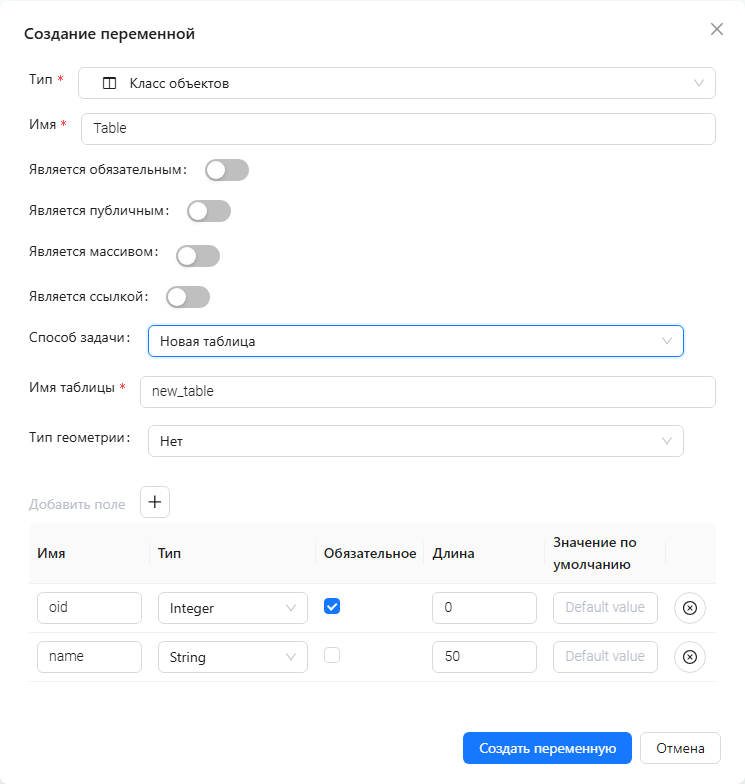The height and width of the screenshot is (784, 745).
Task: Enable the 'Является публичным' switch
Action: click(x=209, y=211)
